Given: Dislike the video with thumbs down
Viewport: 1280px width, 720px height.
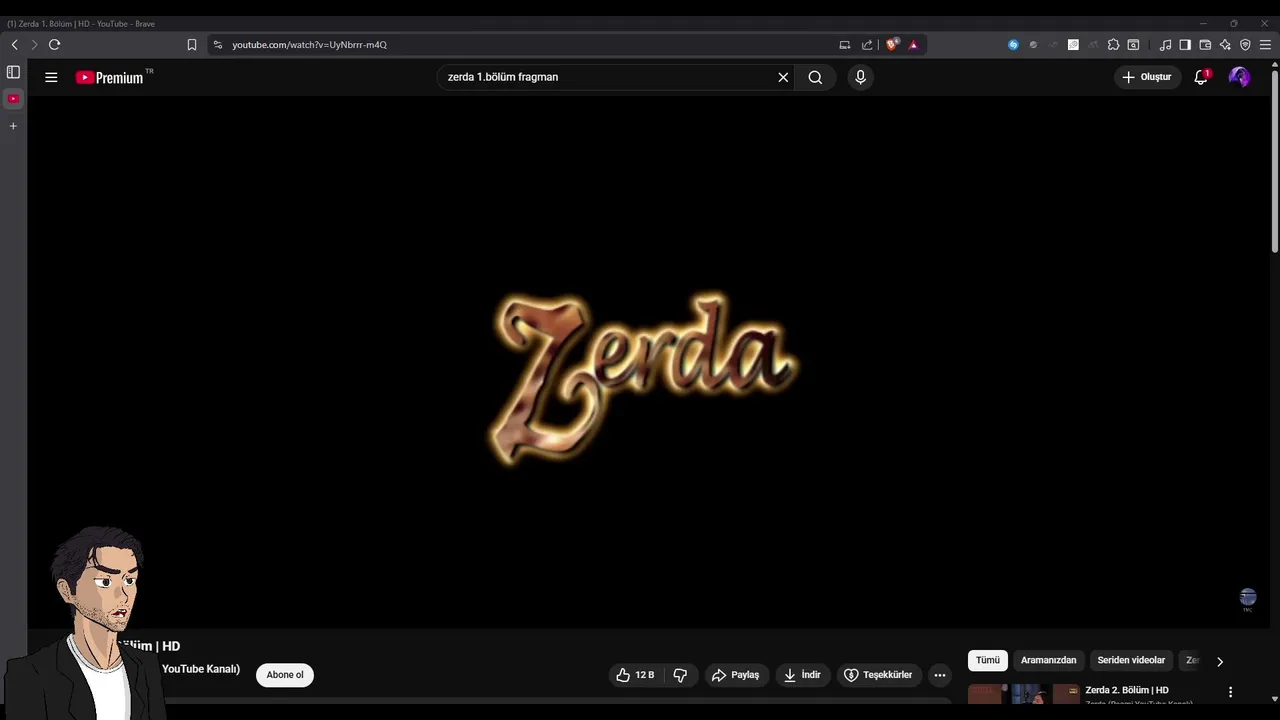Looking at the screenshot, I should (680, 675).
